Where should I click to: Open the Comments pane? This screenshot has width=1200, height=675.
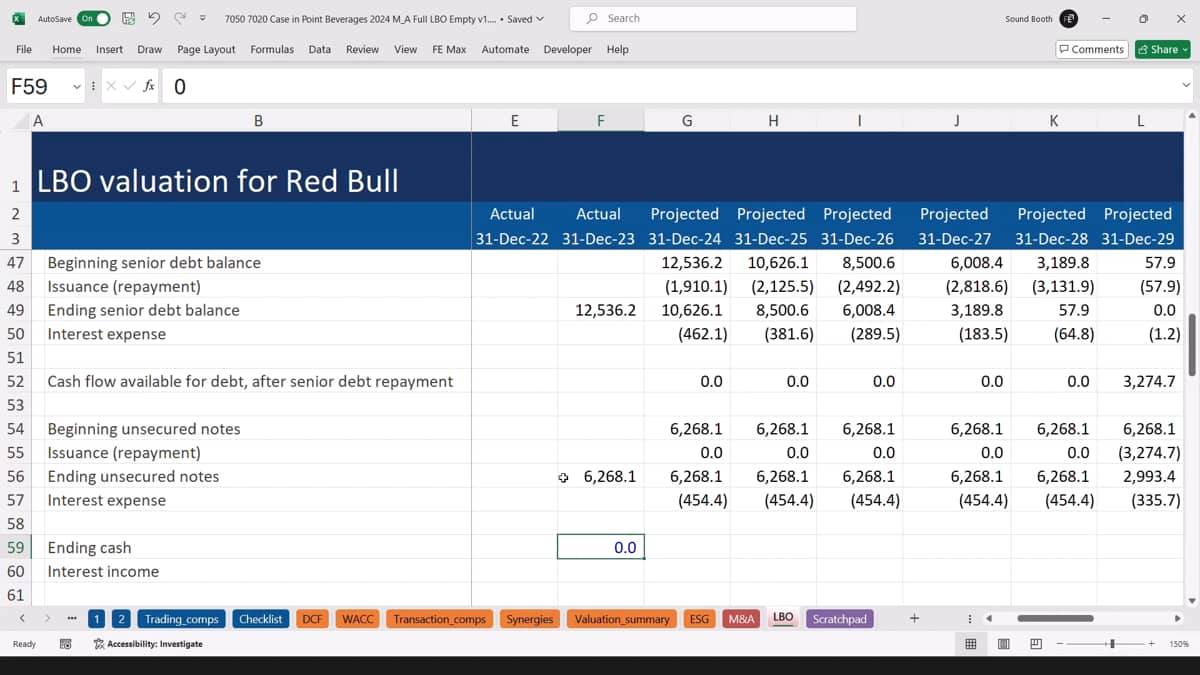pyautogui.click(x=1091, y=49)
